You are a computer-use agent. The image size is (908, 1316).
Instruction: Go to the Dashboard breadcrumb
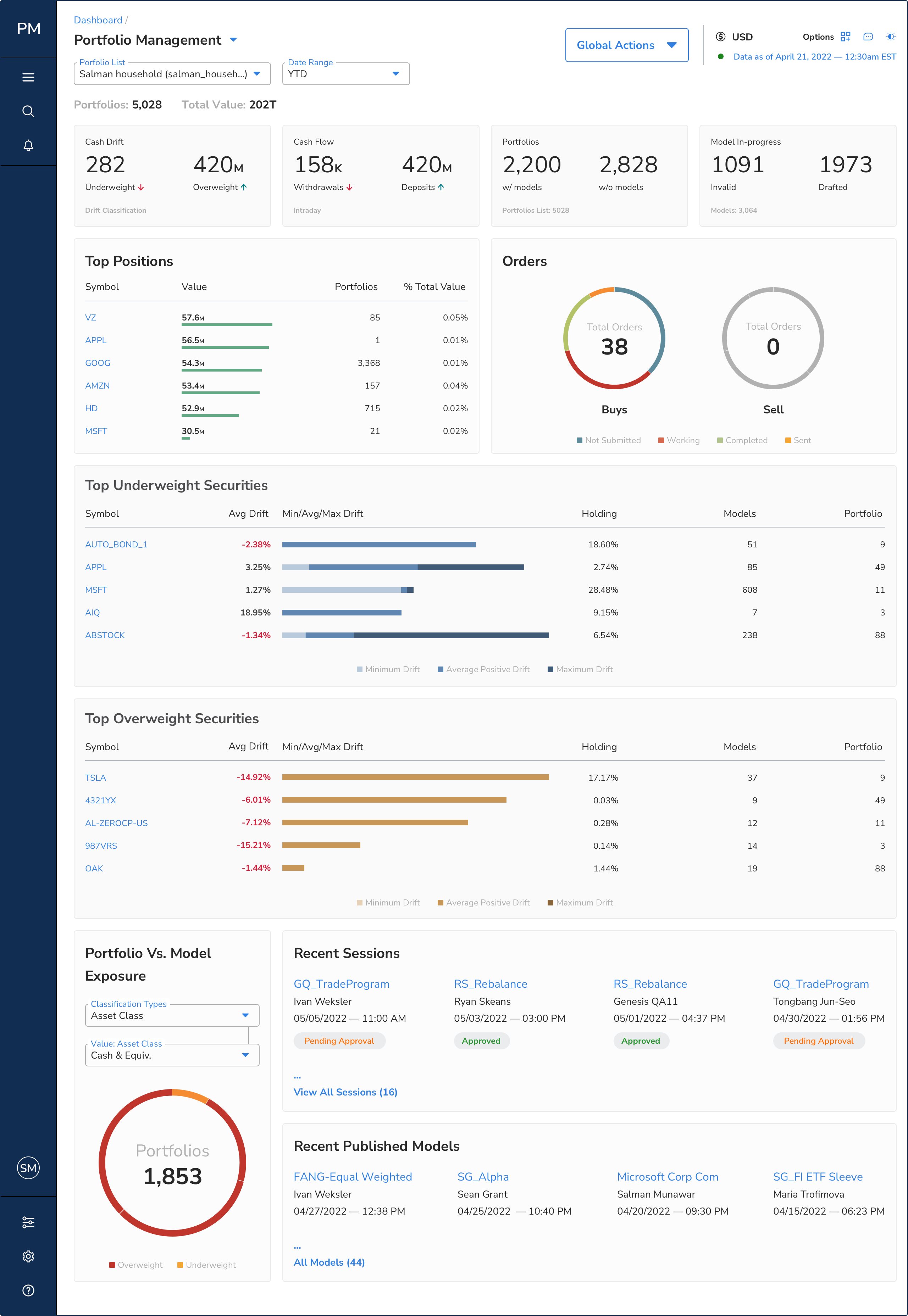point(98,20)
